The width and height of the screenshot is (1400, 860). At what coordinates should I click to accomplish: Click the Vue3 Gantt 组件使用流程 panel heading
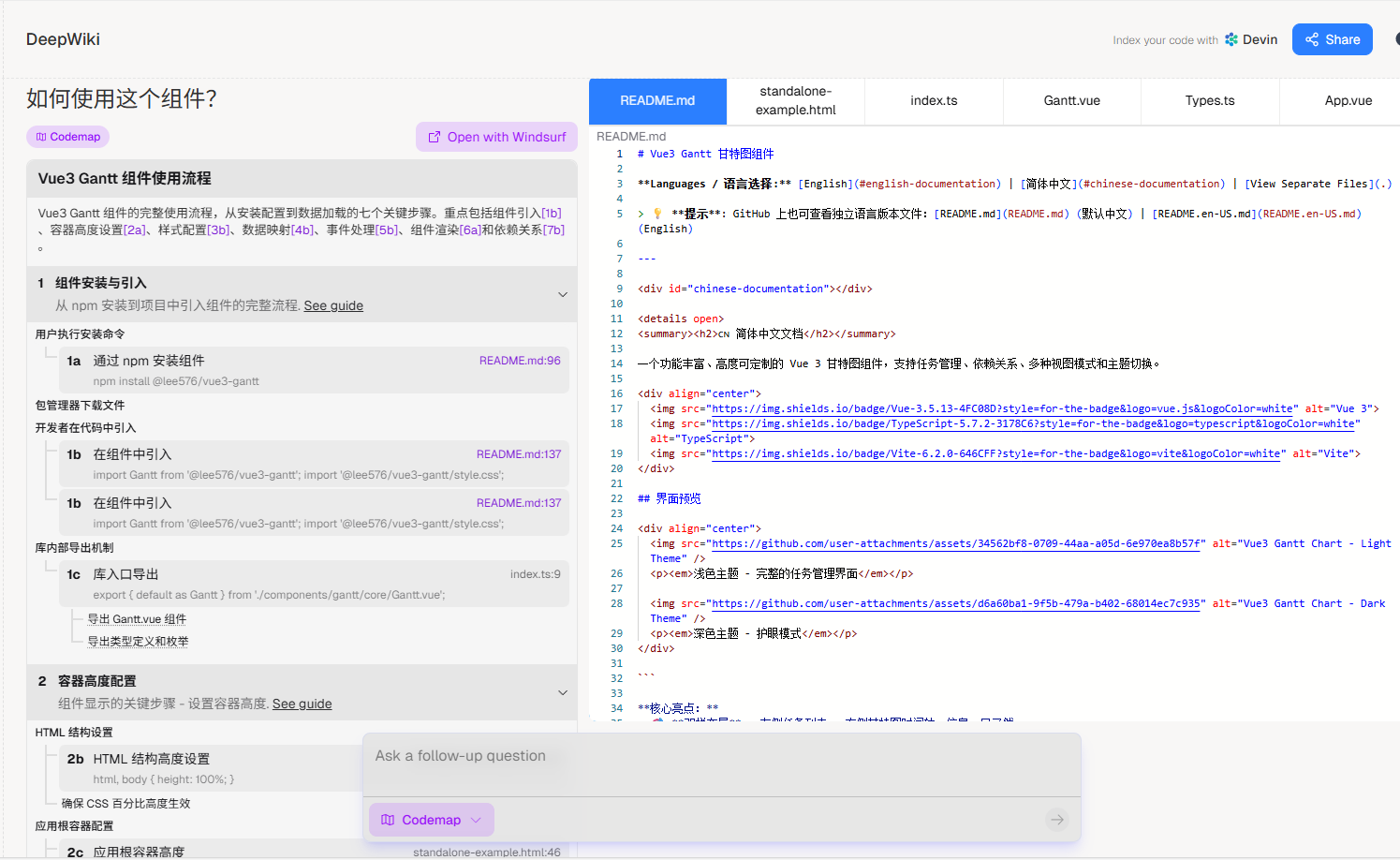pos(125,178)
